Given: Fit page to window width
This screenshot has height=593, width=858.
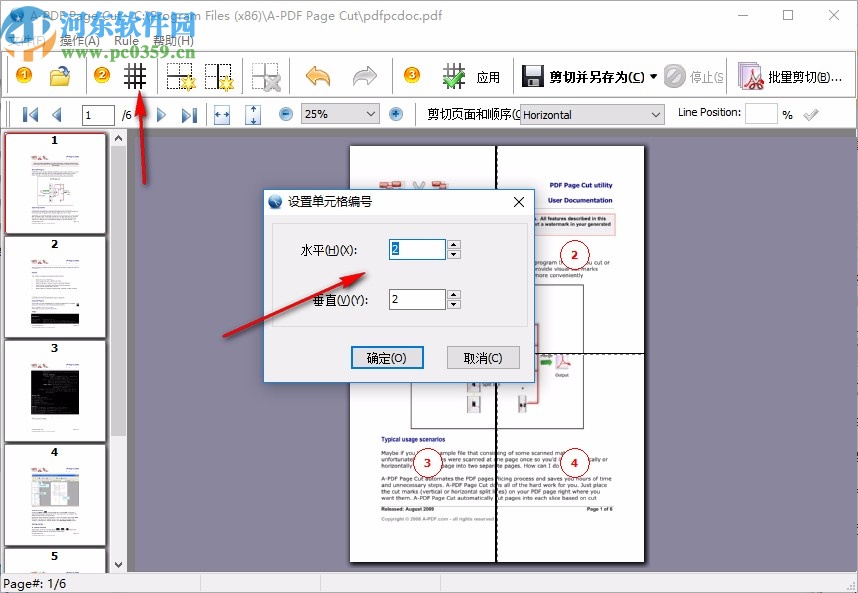Looking at the screenshot, I should point(222,114).
